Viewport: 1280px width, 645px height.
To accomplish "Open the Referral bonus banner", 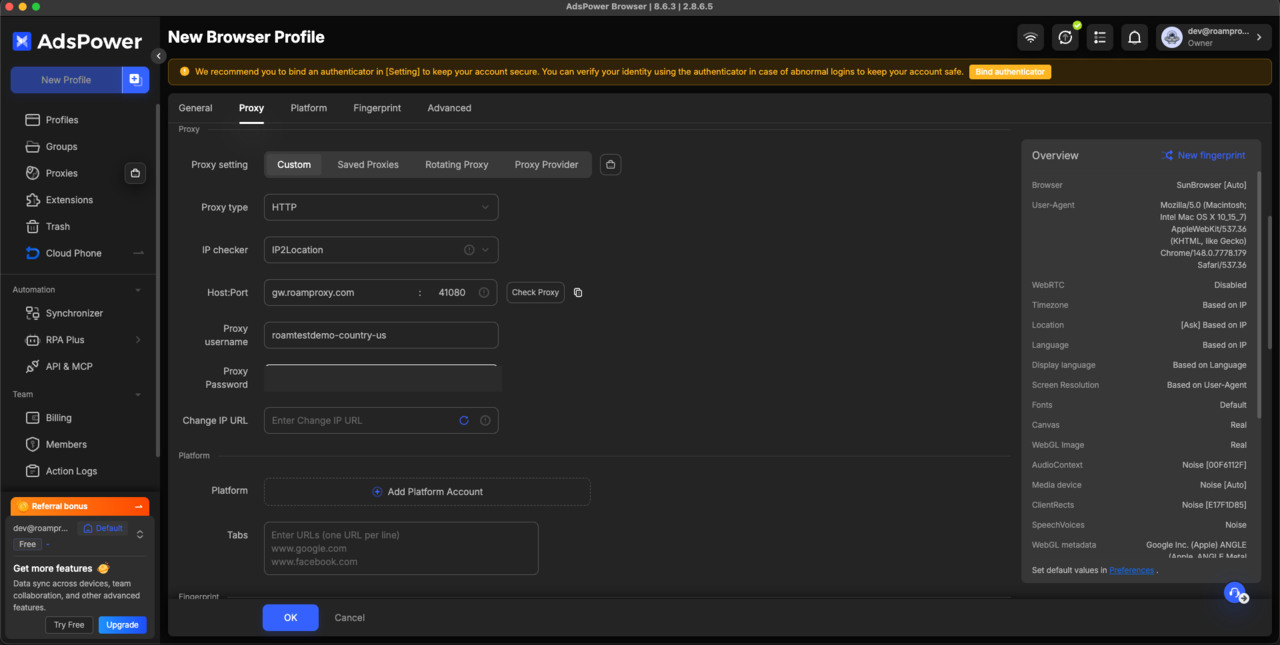I will coord(80,507).
